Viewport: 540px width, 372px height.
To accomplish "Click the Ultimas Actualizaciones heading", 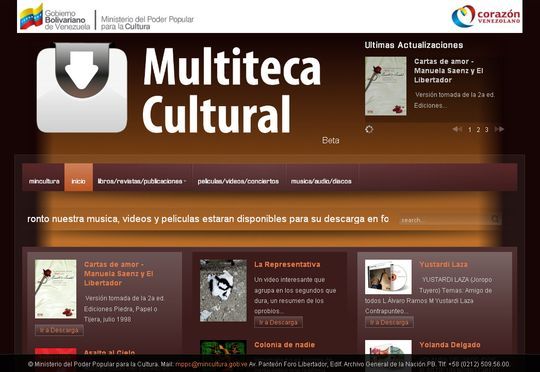I will [414, 45].
